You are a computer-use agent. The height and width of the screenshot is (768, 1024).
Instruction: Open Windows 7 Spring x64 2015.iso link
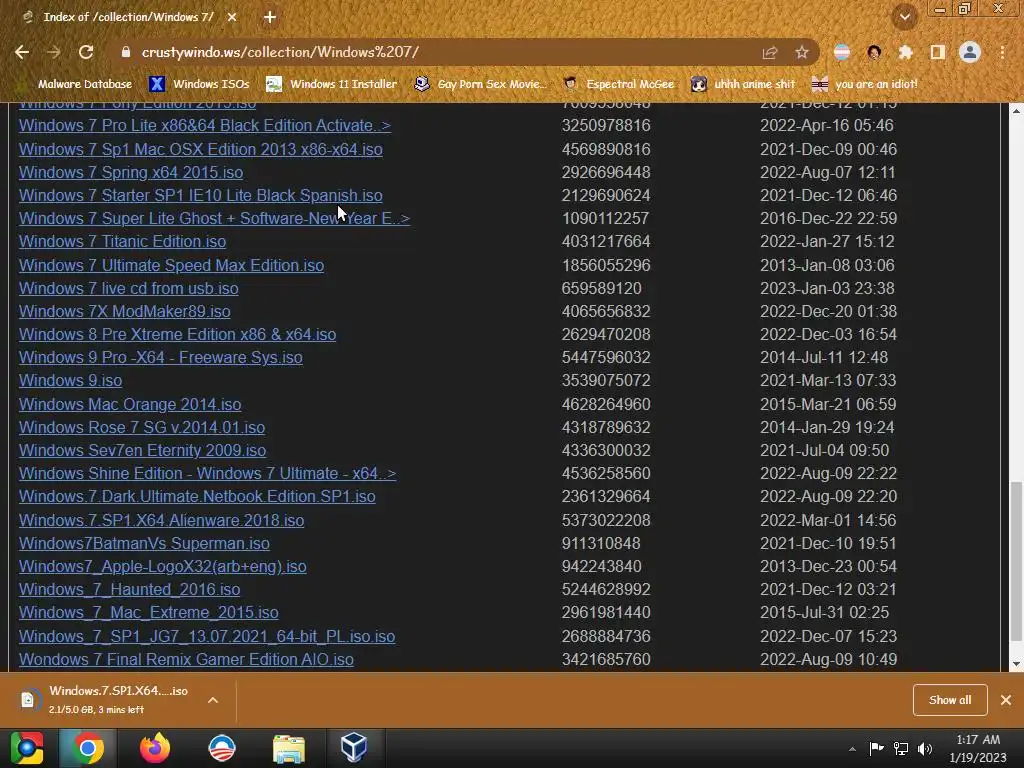click(x=131, y=172)
